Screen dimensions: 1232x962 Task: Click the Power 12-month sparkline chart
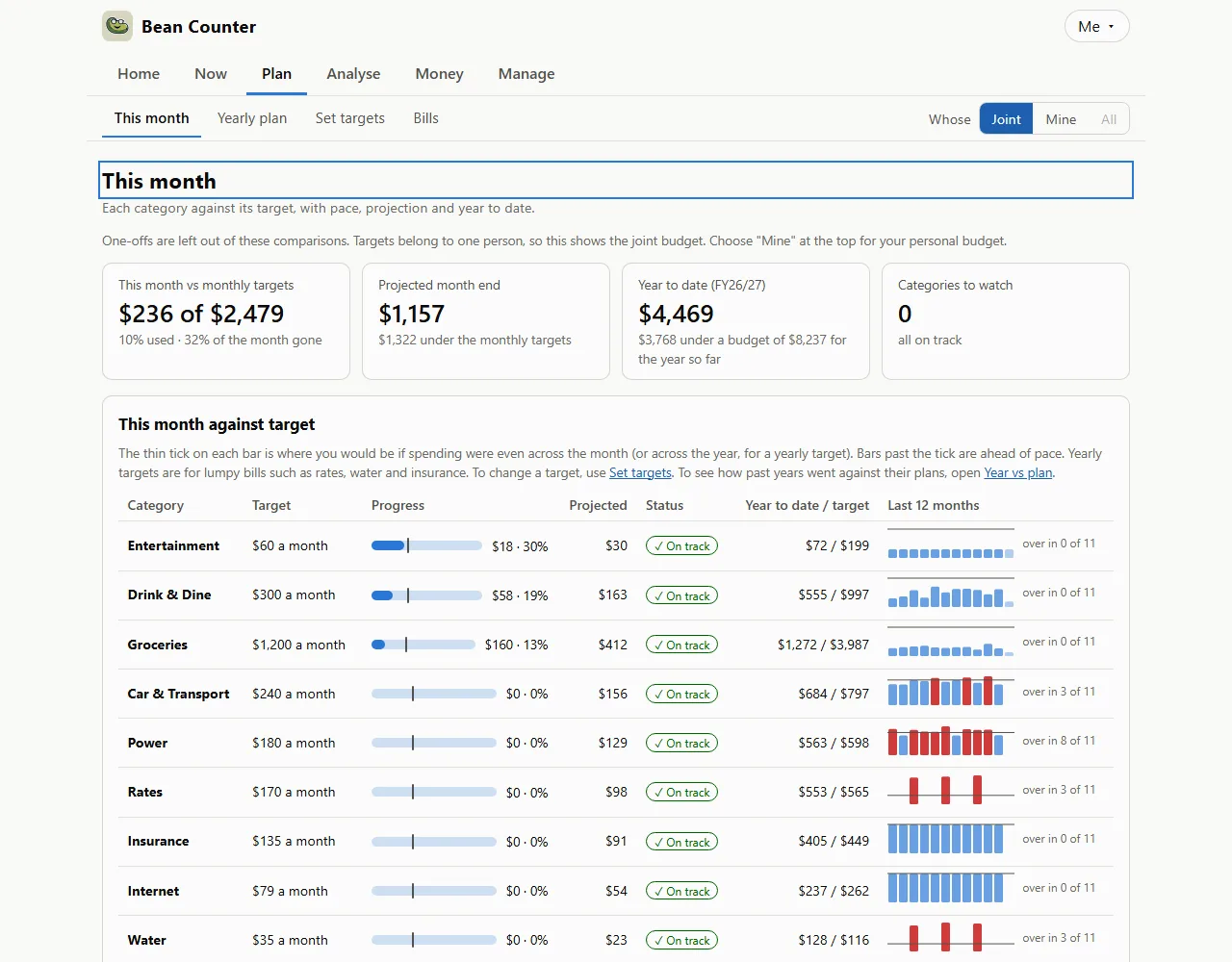pos(951,741)
